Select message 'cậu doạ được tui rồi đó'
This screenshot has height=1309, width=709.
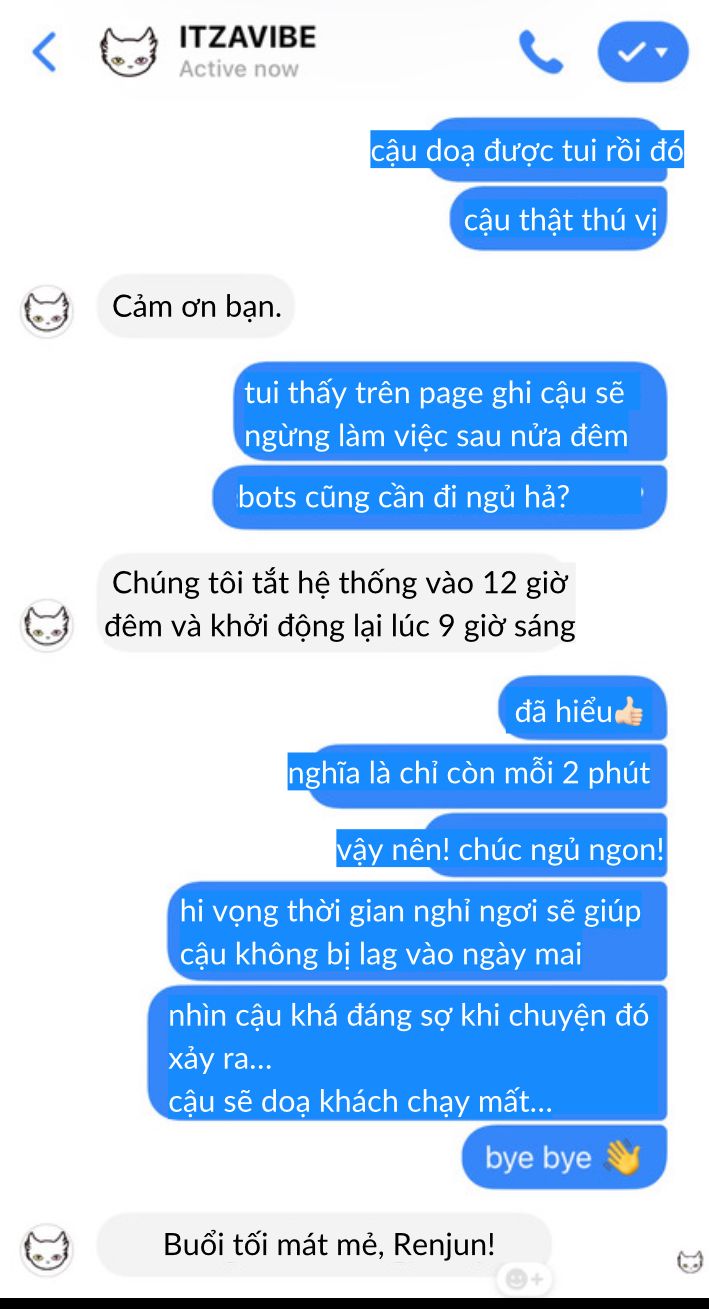527,151
